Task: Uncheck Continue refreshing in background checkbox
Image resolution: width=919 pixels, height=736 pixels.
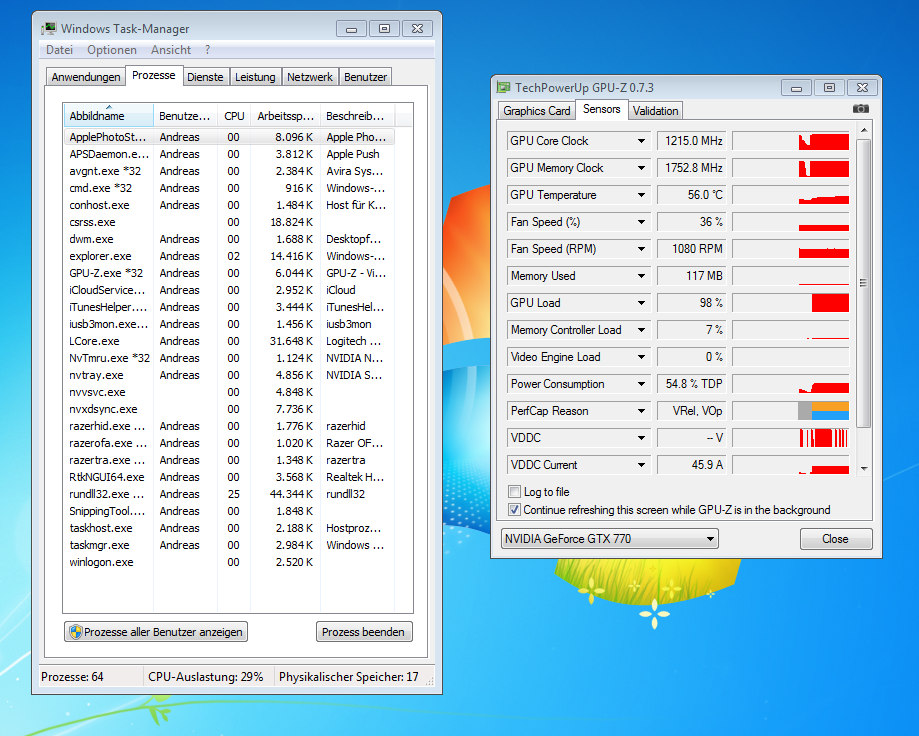Action: (515, 510)
